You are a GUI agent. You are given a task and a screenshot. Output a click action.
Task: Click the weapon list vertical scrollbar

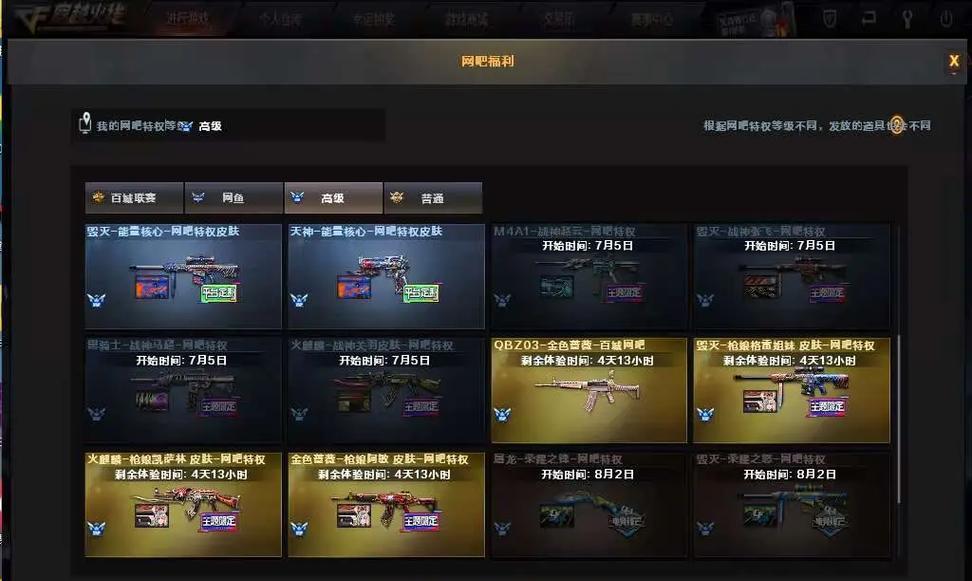pos(898,419)
